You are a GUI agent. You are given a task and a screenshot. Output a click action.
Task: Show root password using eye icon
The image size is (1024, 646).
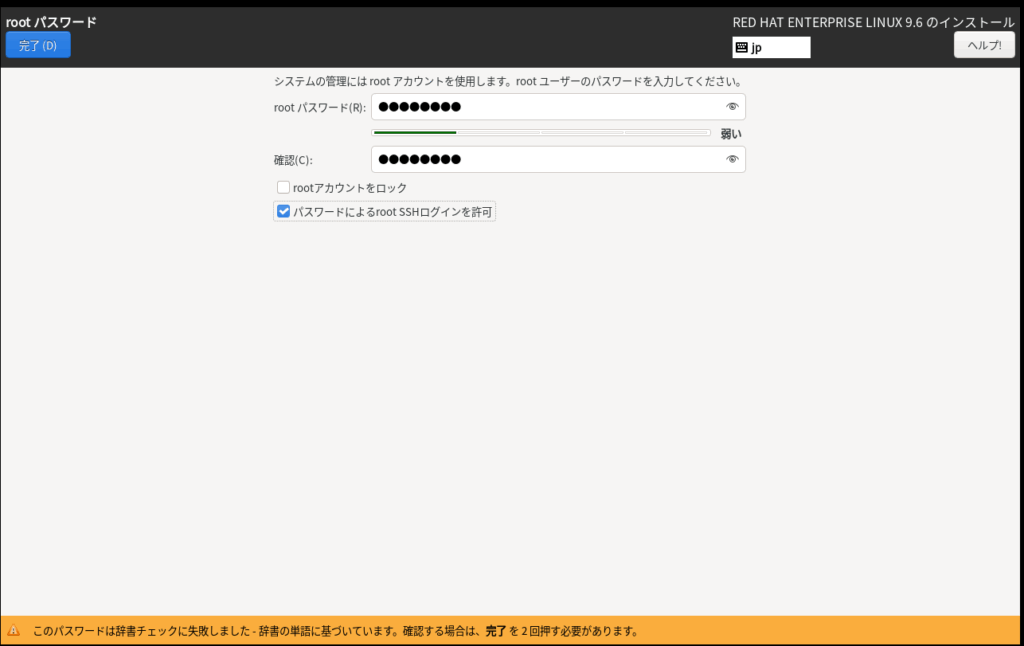click(x=732, y=107)
